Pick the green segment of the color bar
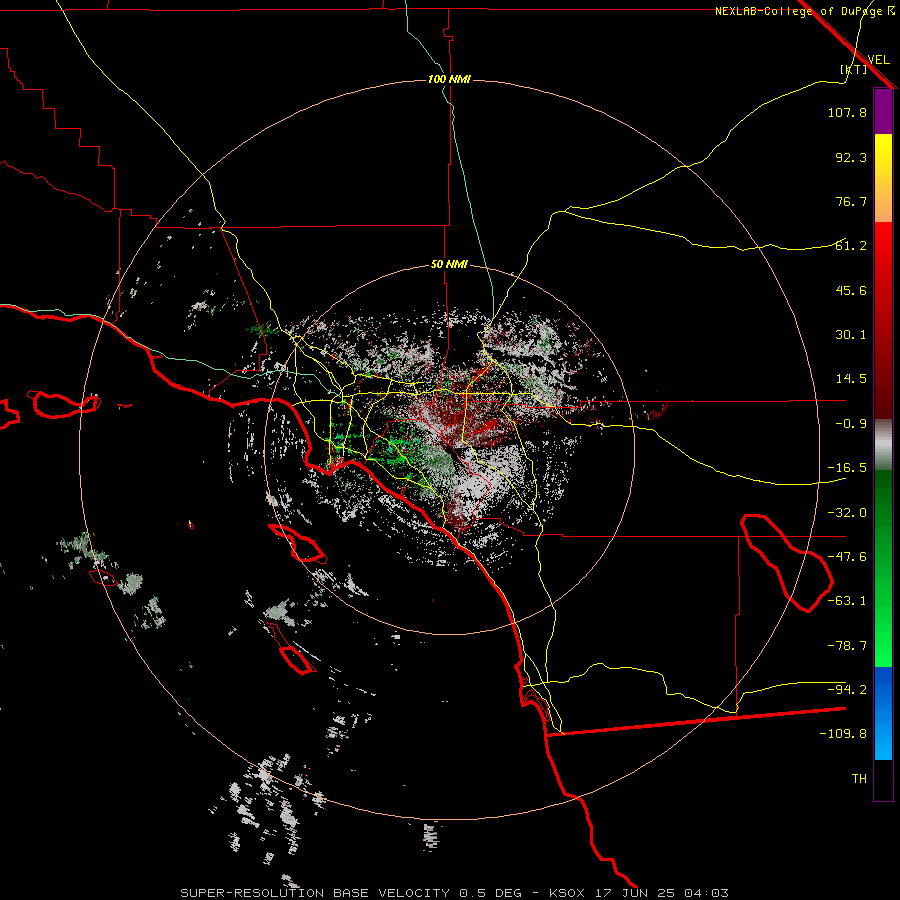The width and height of the screenshot is (900, 900). coord(883,568)
